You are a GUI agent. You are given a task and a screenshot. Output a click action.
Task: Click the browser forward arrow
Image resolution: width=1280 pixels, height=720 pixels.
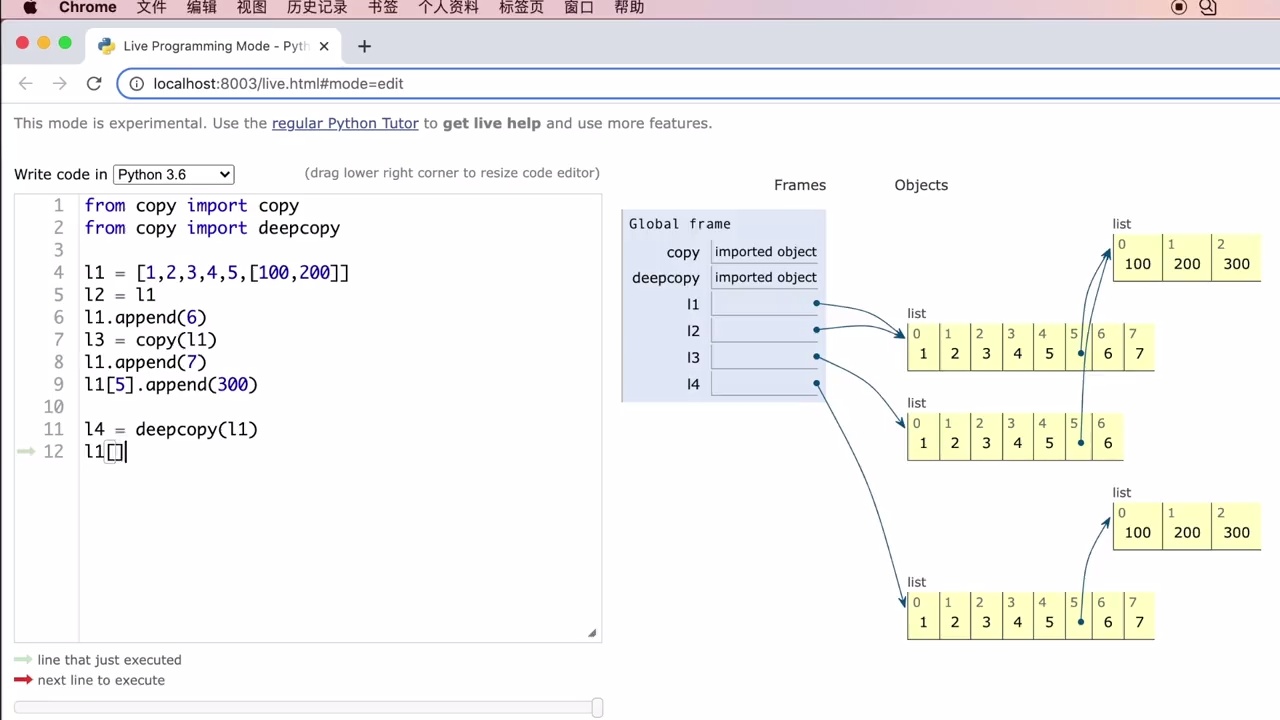60,84
